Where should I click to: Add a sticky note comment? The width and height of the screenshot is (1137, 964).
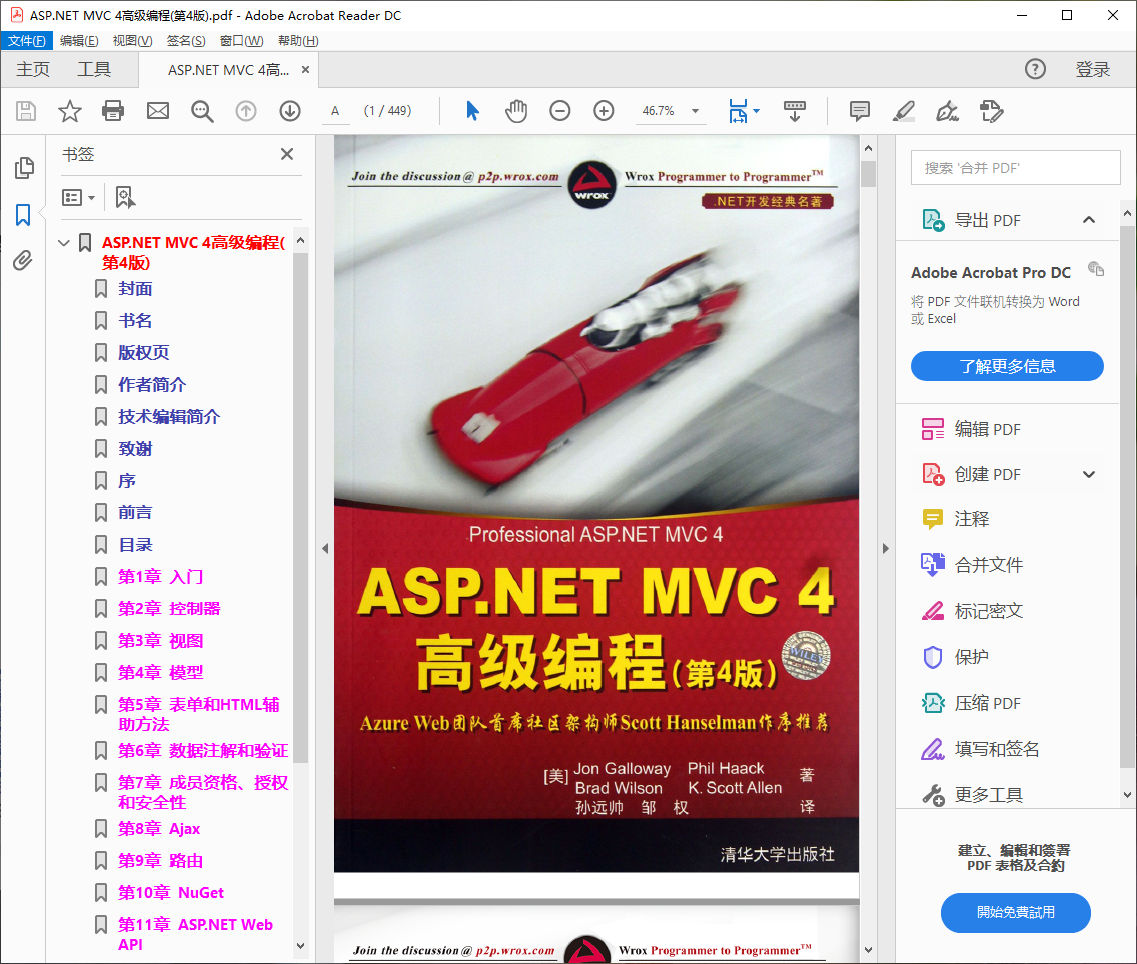click(859, 111)
